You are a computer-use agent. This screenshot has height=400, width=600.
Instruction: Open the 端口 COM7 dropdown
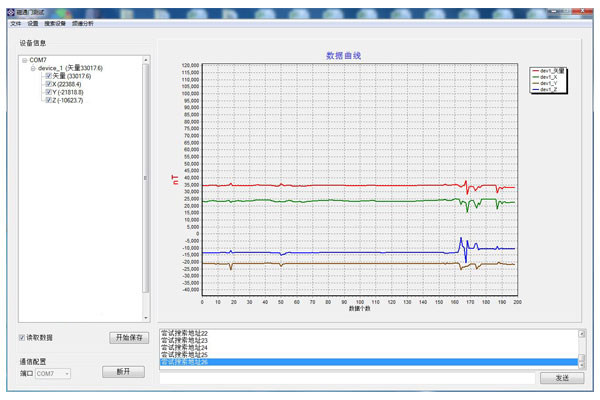(53, 373)
